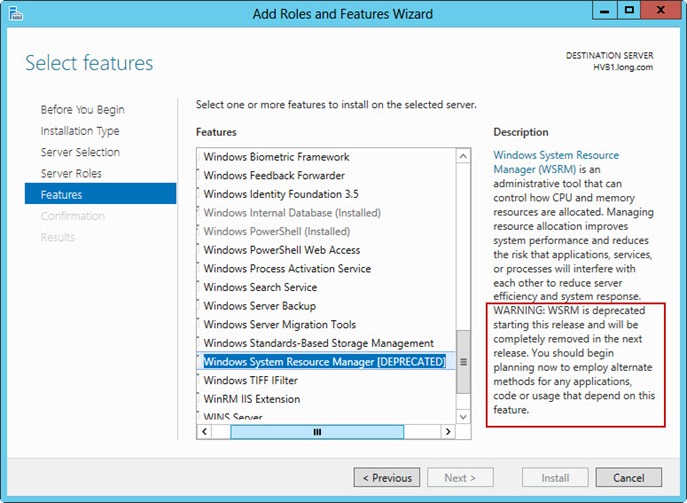Go to the Before You Begin step
Image resolution: width=687 pixels, height=503 pixels.
(82, 110)
